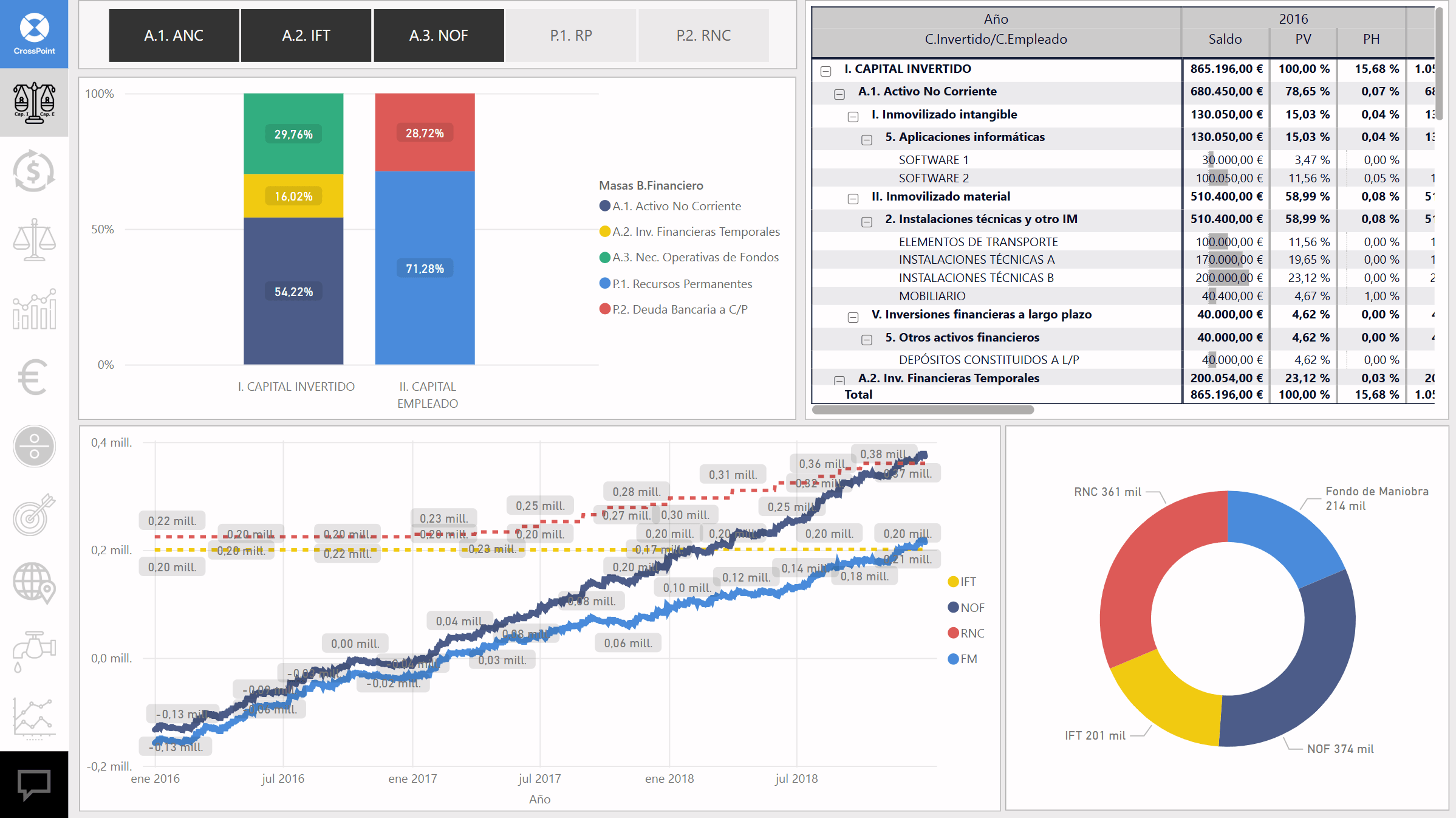Select the A.2. IFT slicer button
This screenshot has width=1456, height=818.
(x=306, y=35)
